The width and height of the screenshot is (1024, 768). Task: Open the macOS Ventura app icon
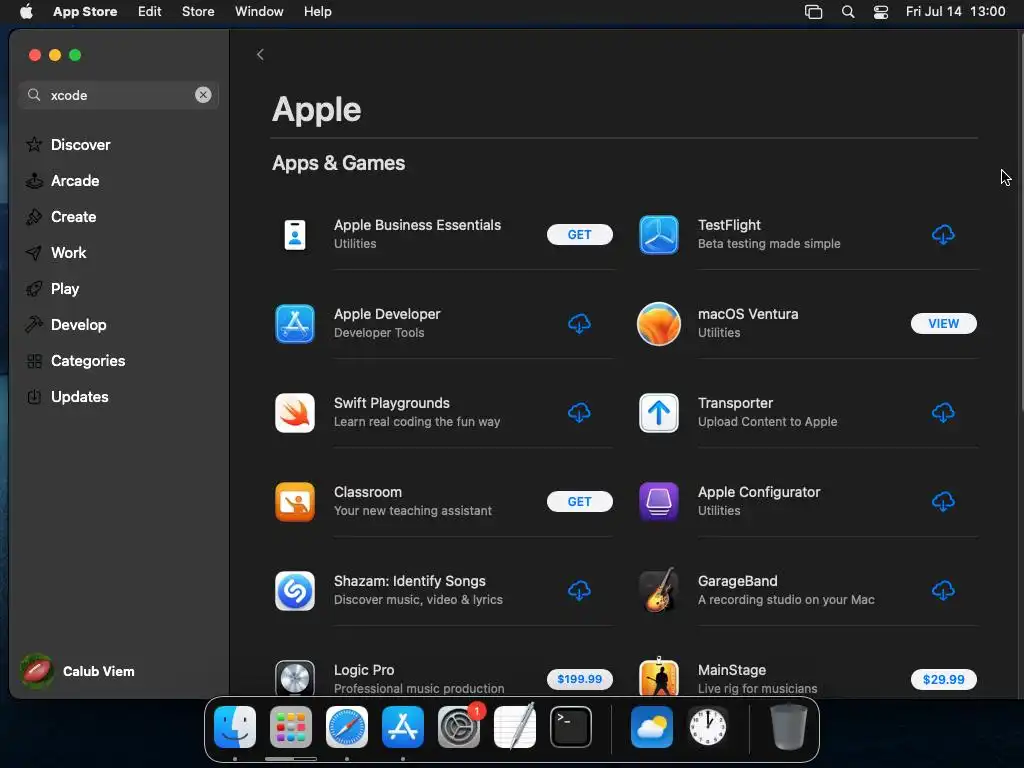pos(658,323)
